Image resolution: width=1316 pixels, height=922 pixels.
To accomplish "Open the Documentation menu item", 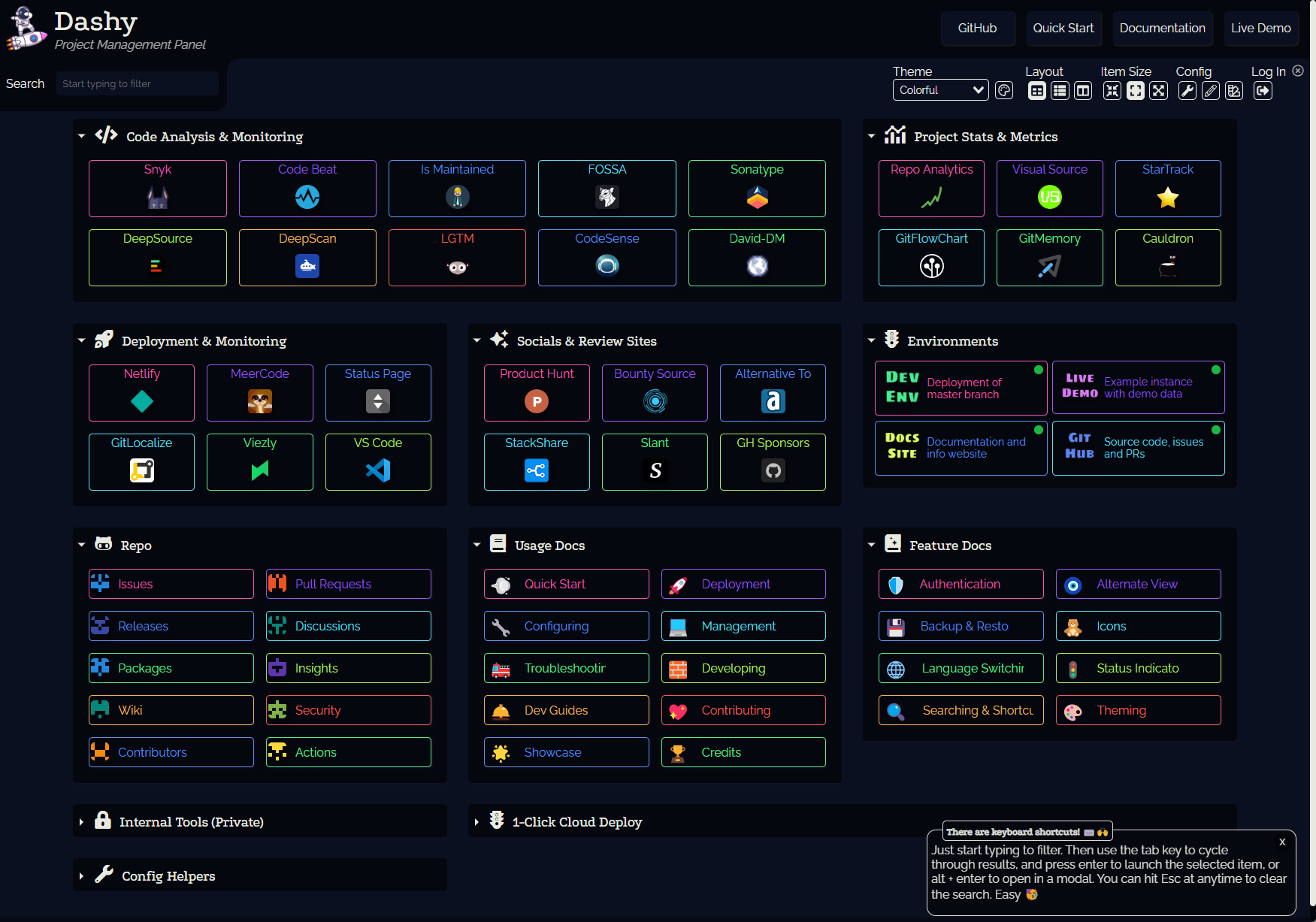I will [1162, 28].
